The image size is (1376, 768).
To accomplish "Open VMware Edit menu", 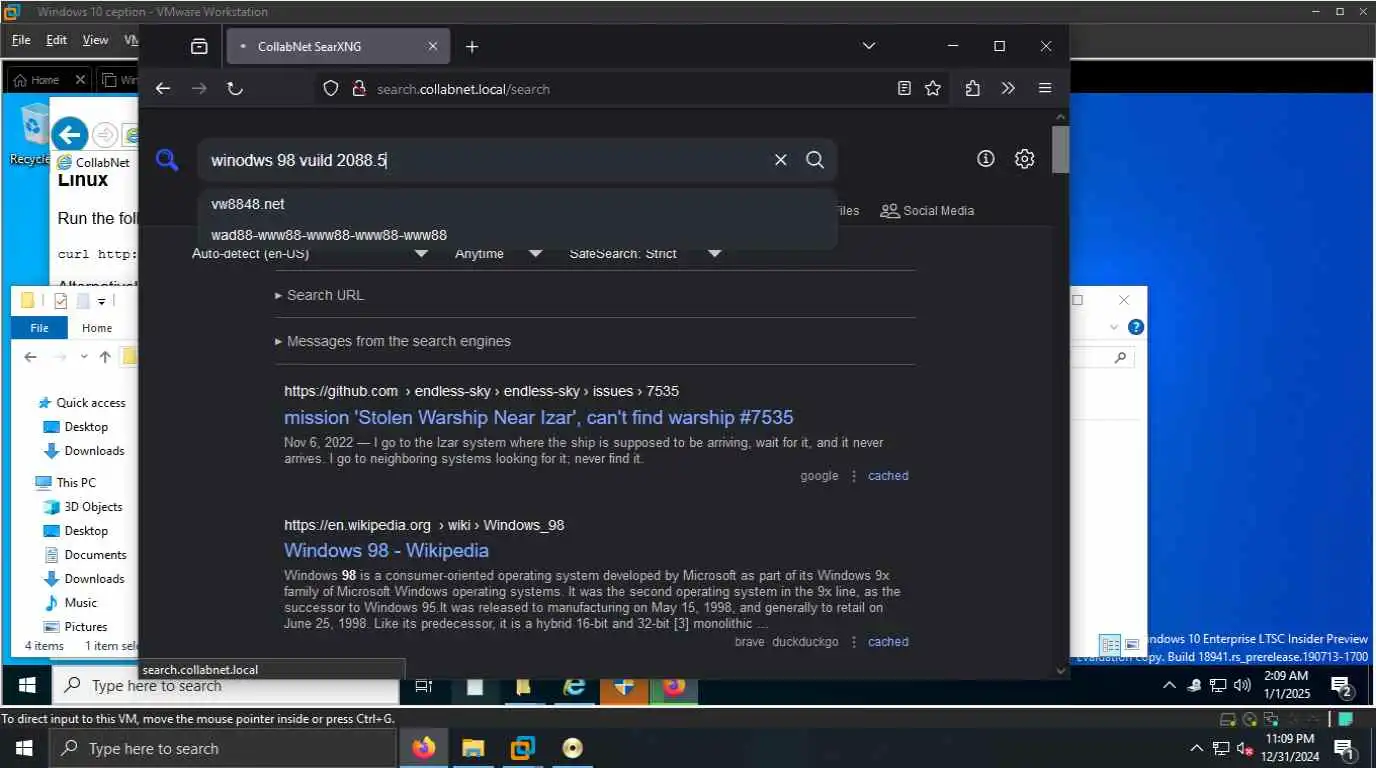I will pyautogui.click(x=56, y=40).
